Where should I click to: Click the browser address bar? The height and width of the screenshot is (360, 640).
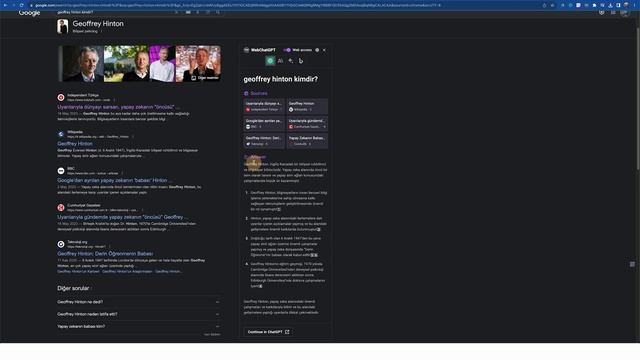(x=286, y=5)
